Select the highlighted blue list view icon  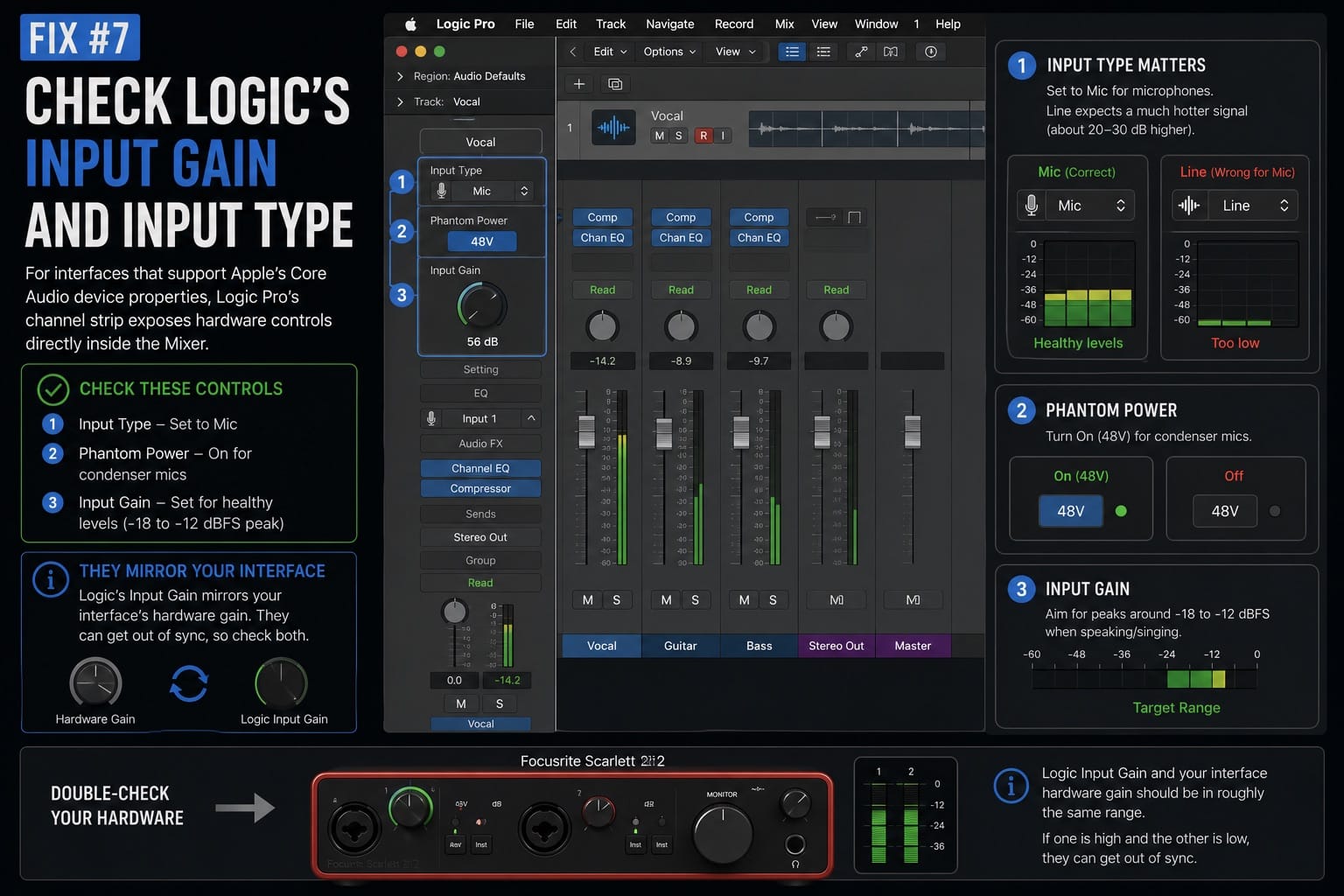tap(792, 52)
